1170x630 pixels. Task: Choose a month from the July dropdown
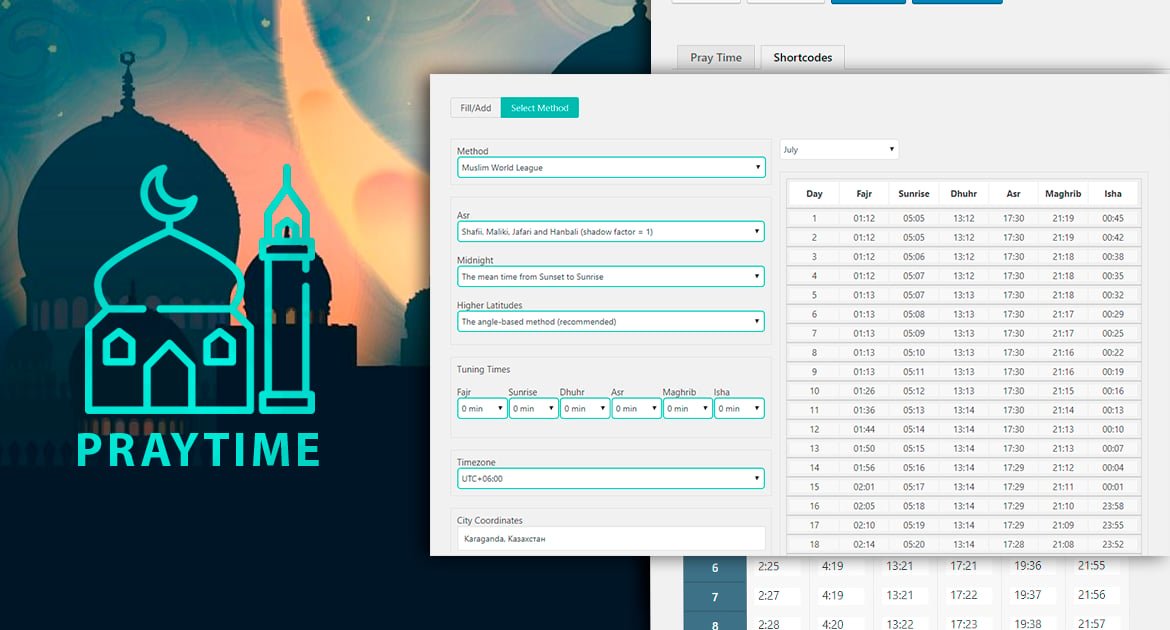[x=839, y=150]
